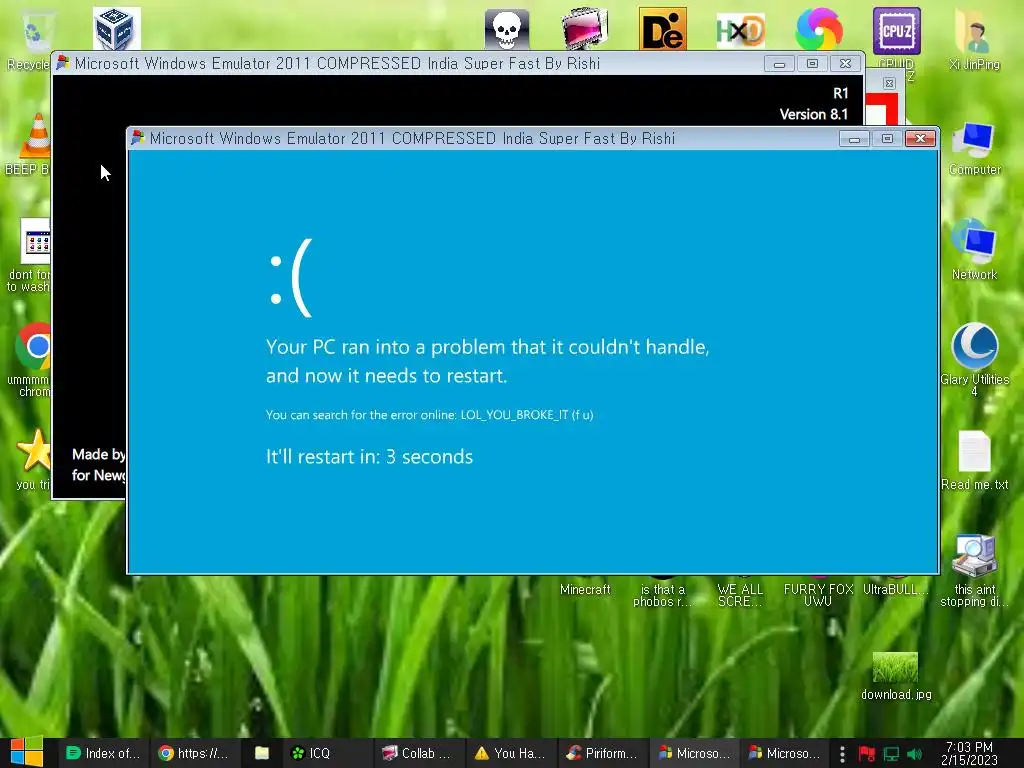Open the Xi JinPing folder icon
Screen dimensions: 1024x768
974,39
